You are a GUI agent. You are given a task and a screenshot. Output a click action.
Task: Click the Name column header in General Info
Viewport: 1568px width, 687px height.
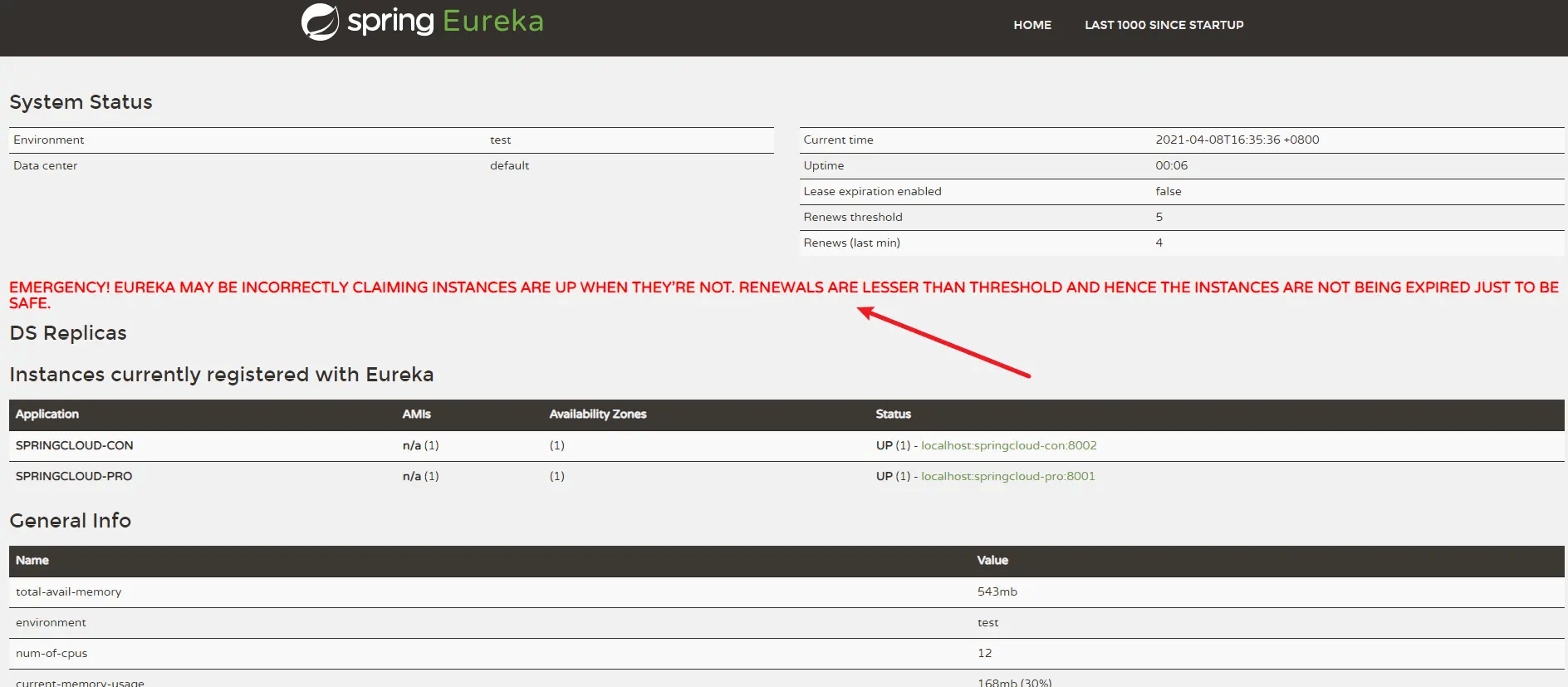(x=32, y=560)
